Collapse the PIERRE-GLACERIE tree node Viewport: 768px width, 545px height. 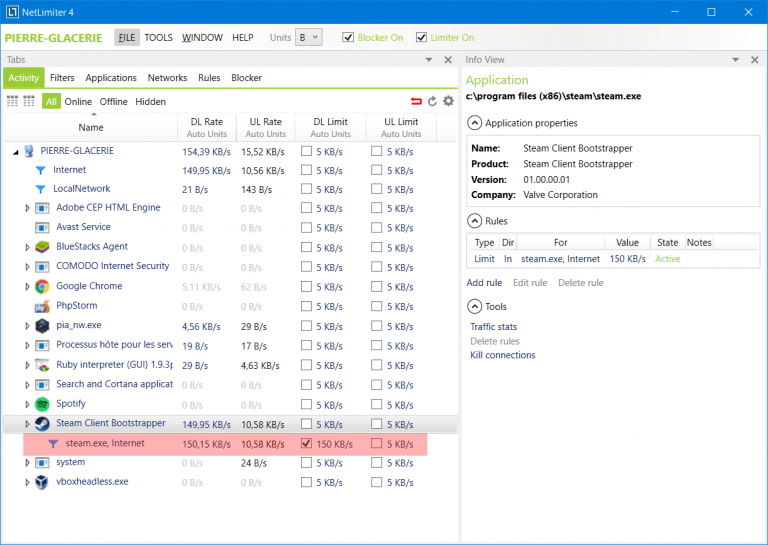point(16,152)
